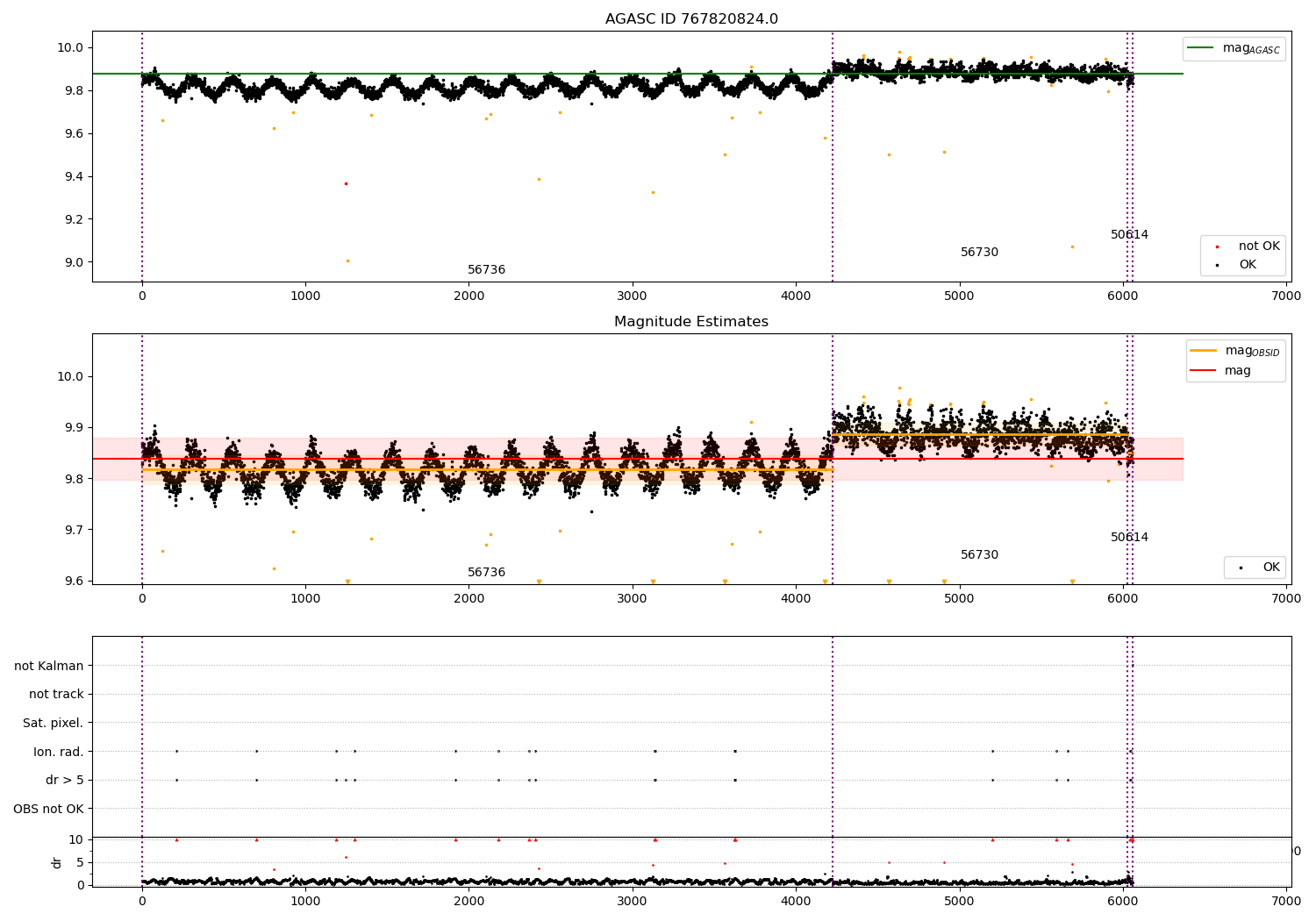Click the '56736' annotation in the Magnitude Estimates plot
Viewport: 1316px width, 921px height.
486,573
